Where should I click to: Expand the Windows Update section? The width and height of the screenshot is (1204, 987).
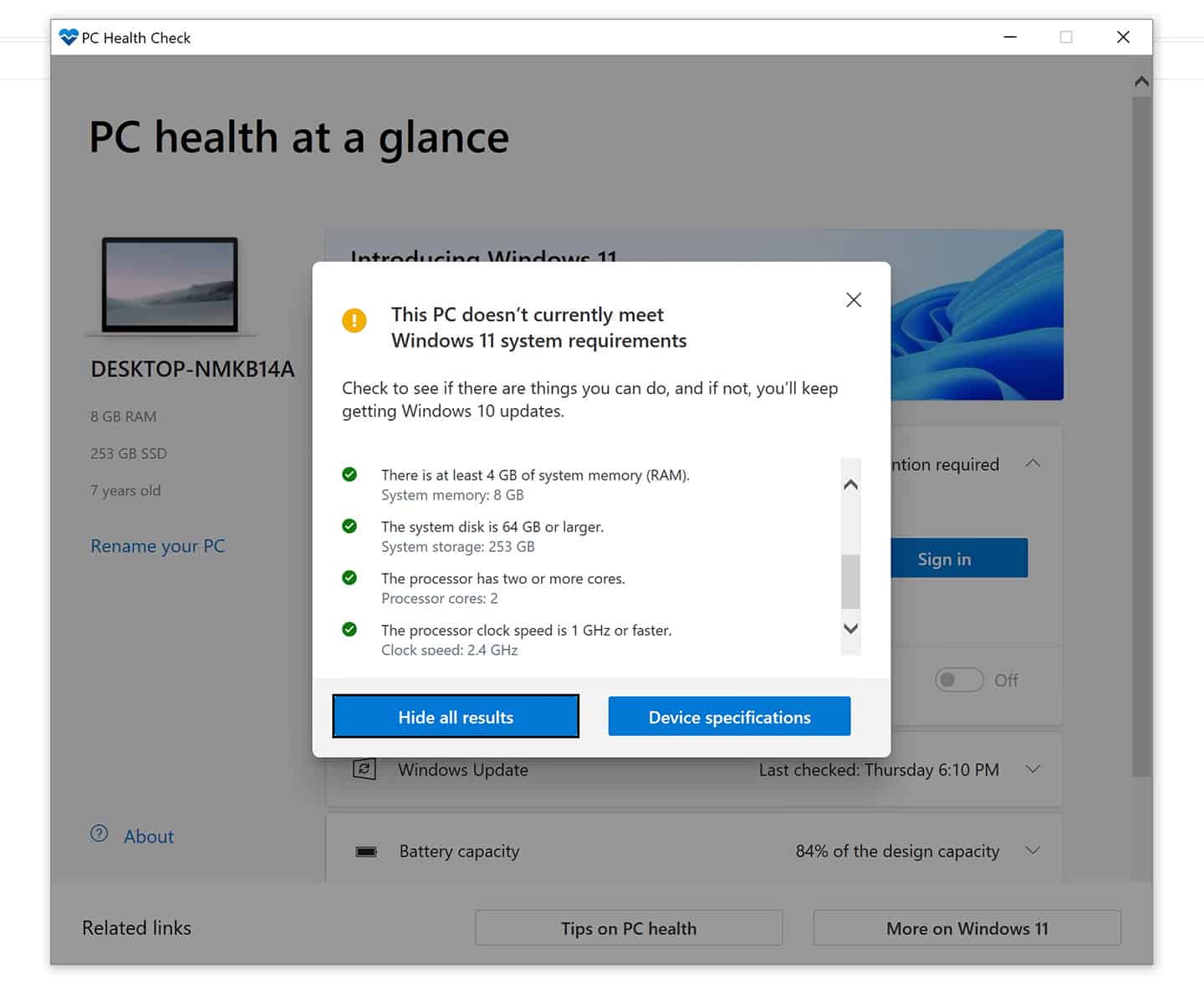[1033, 769]
